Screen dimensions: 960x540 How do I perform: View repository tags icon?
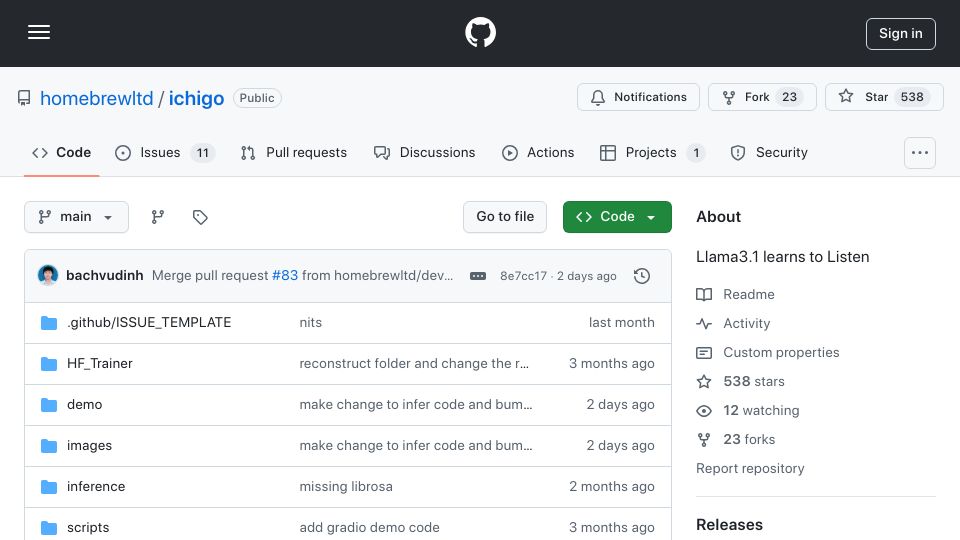coord(200,217)
